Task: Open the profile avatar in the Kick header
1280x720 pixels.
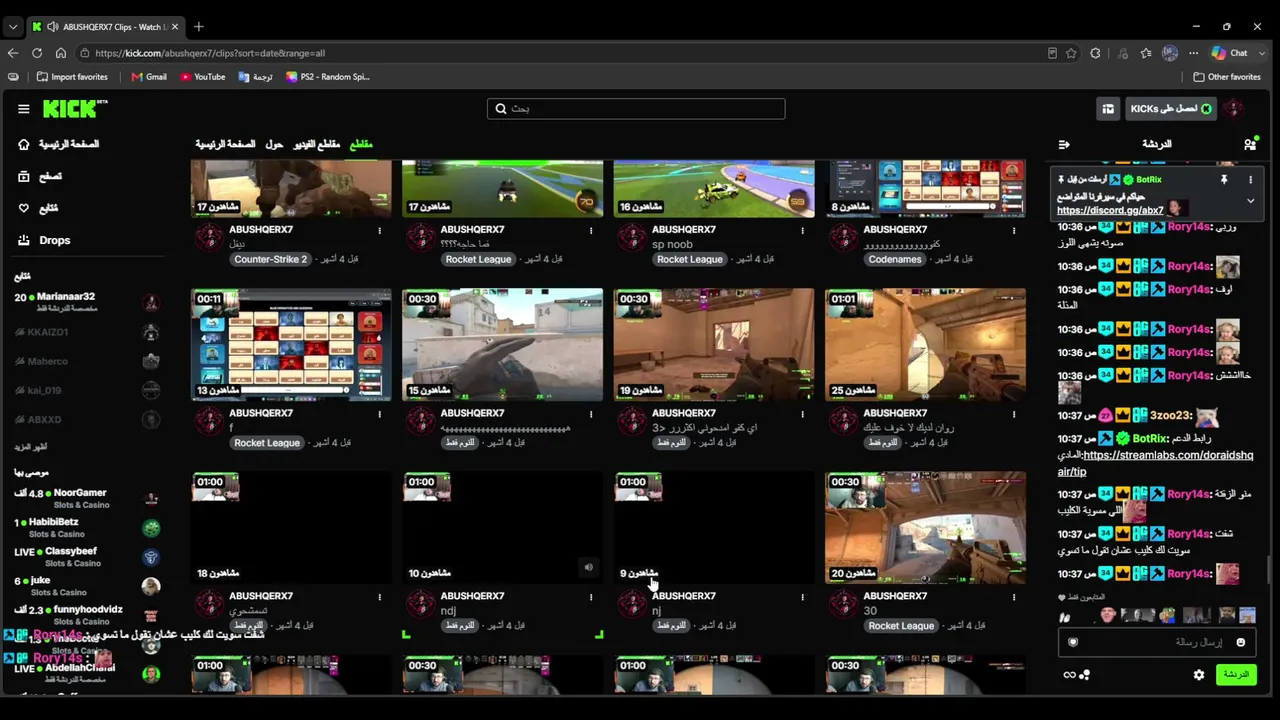Action: tap(1234, 109)
